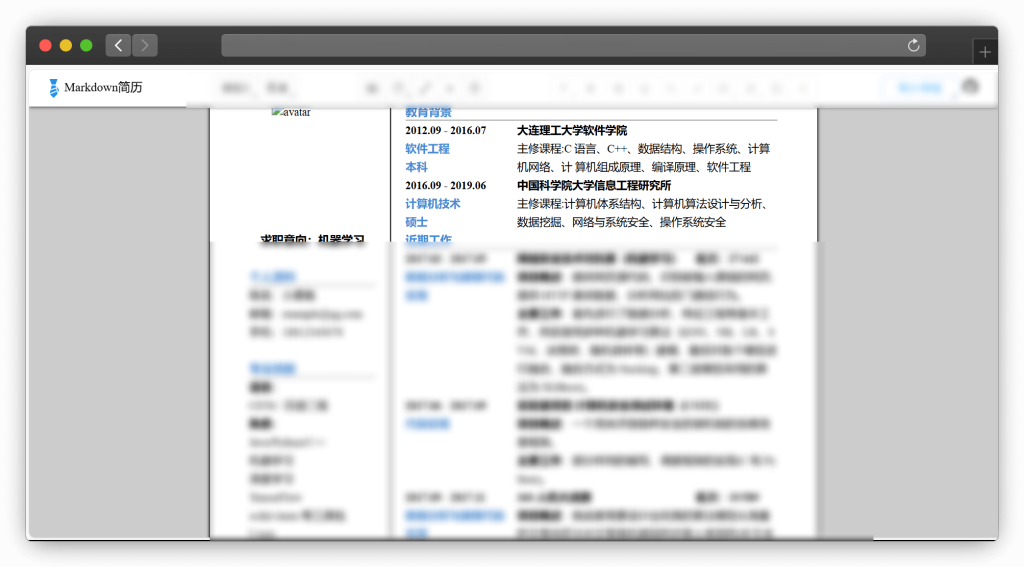
Task: Click the line starting 机网络、计算机组成原理
Action: tap(633, 167)
